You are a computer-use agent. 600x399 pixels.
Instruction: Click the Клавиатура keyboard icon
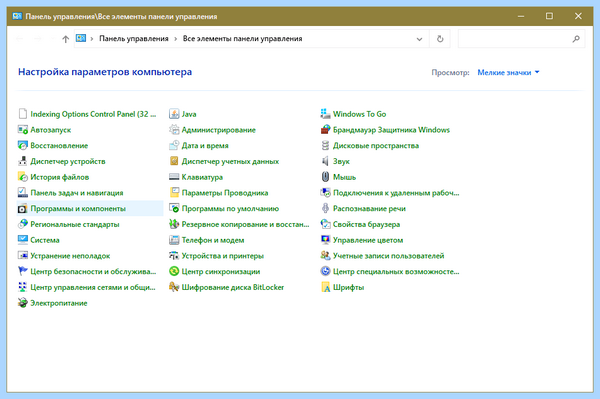tap(174, 177)
